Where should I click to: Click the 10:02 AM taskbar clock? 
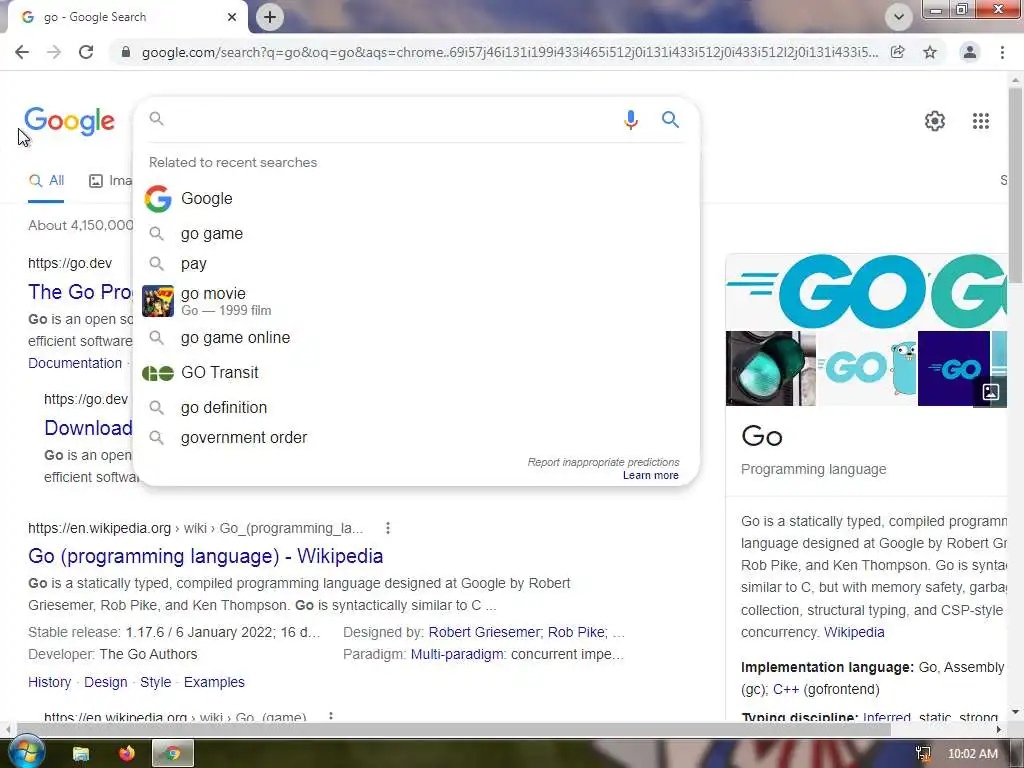(x=972, y=754)
